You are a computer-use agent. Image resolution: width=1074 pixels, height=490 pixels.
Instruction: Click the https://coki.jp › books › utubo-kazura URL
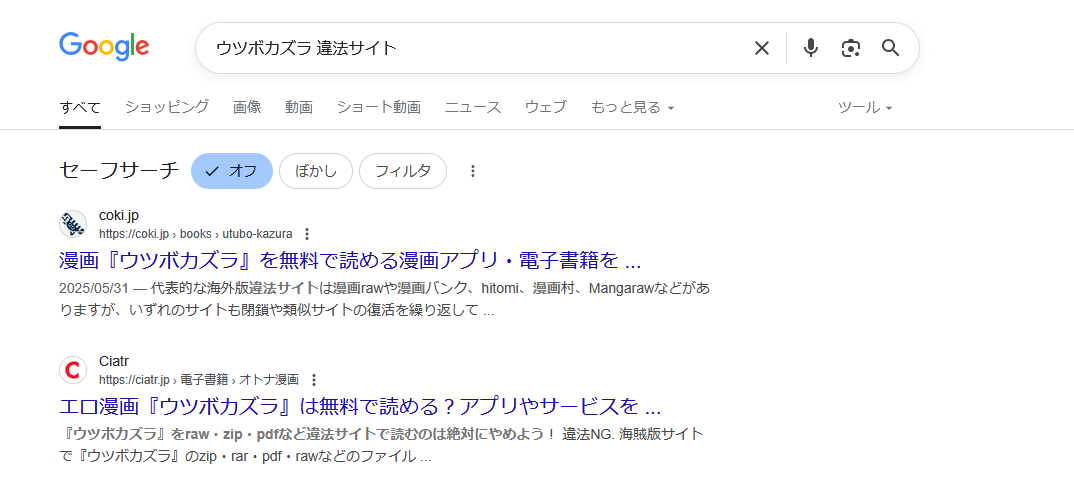pos(195,234)
